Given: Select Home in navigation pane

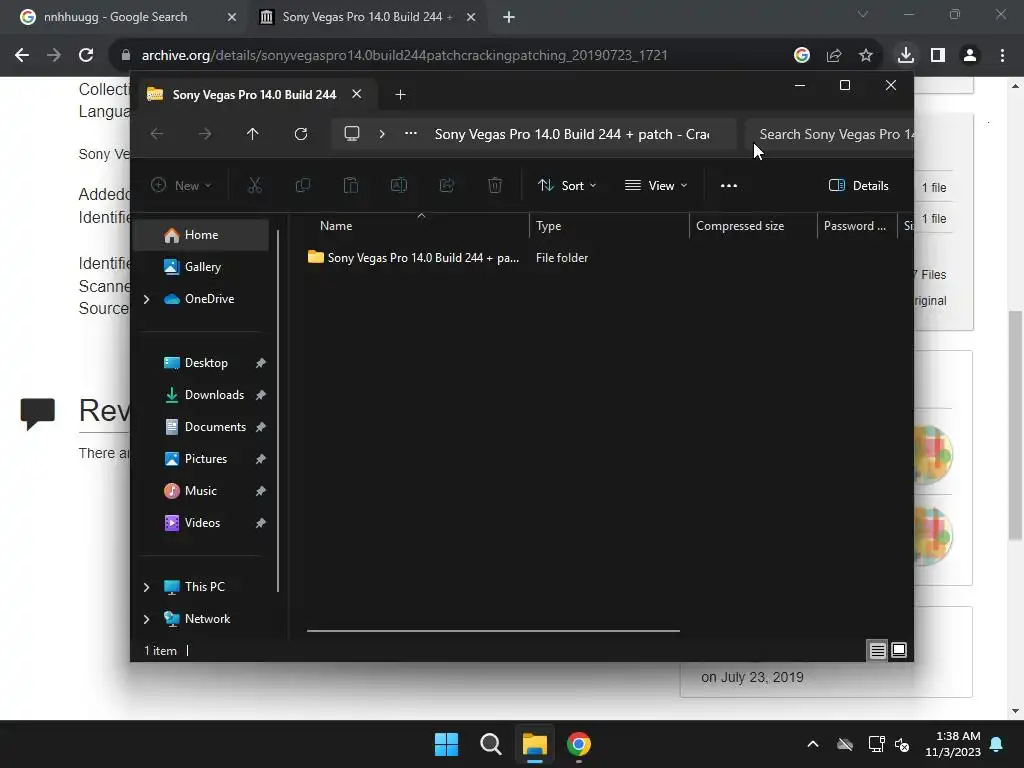Looking at the screenshot, I should pyautogui.click(x=201, y=235).
